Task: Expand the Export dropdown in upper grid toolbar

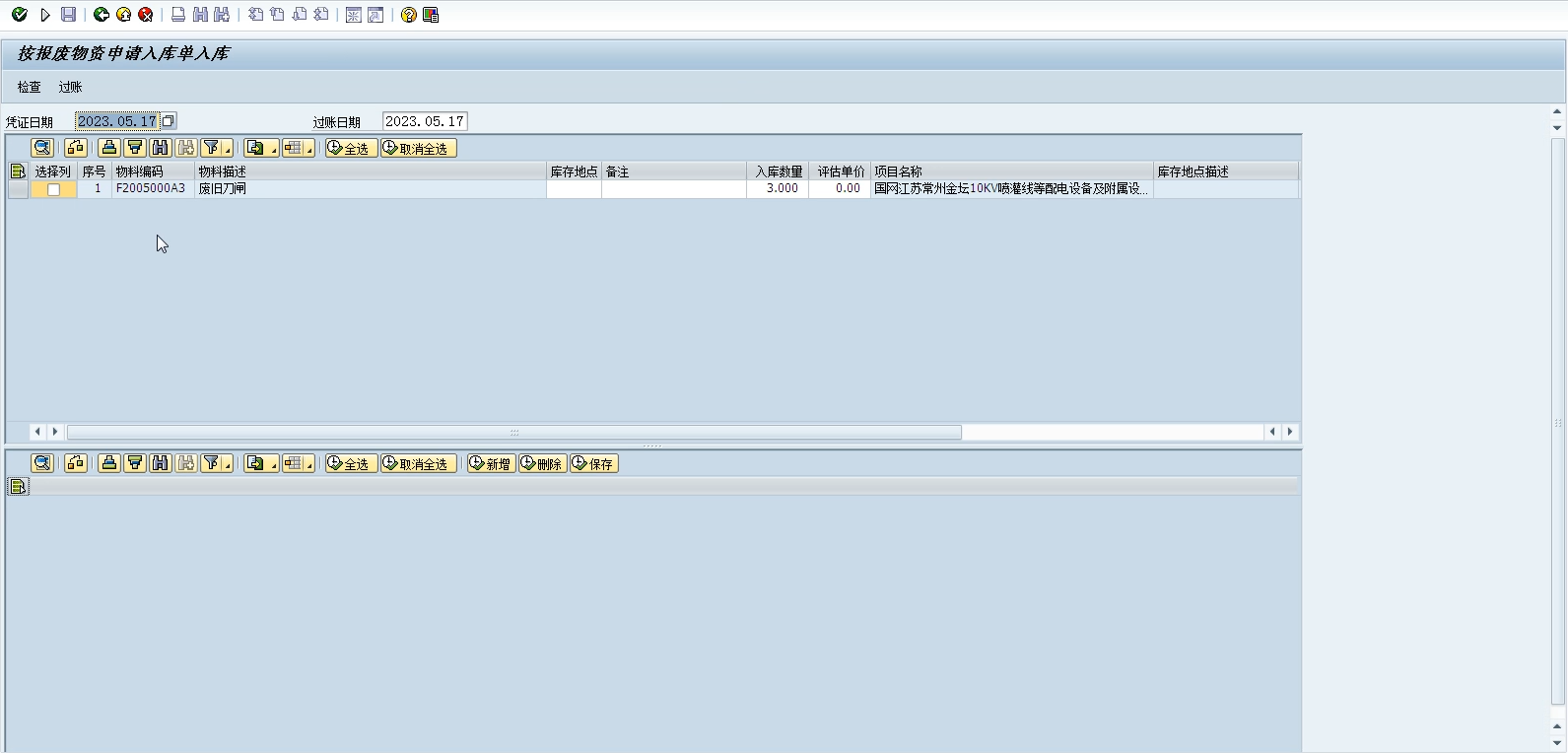Action: click(x=273, y=150)
